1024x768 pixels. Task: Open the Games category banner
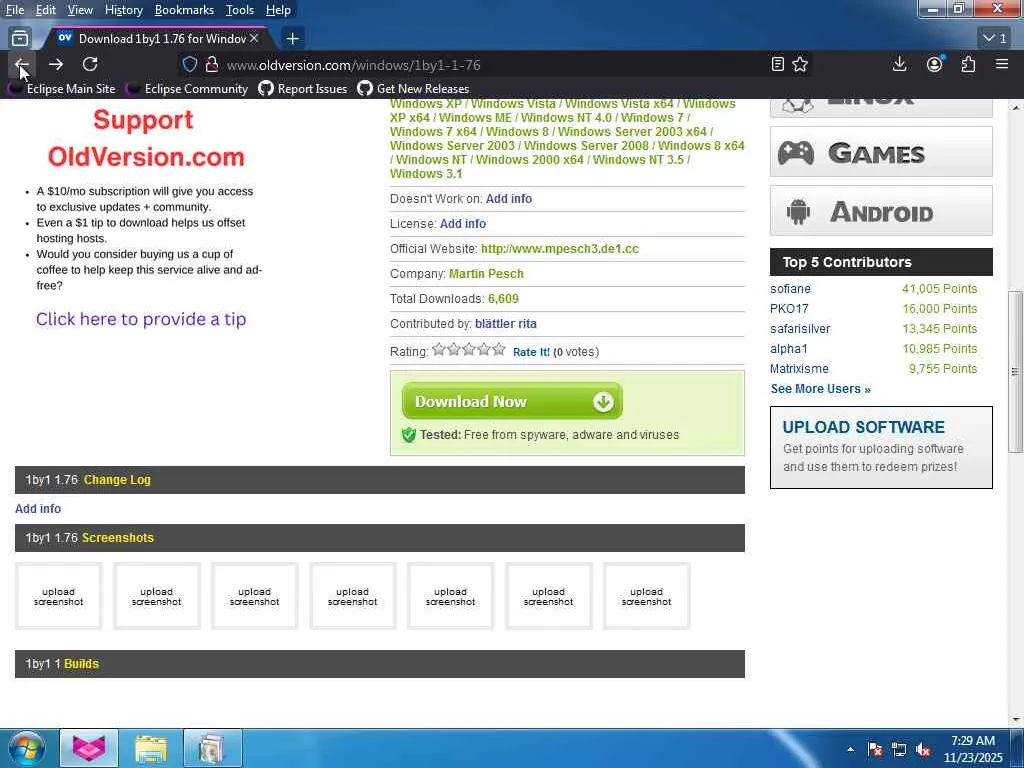pos(881,152)
